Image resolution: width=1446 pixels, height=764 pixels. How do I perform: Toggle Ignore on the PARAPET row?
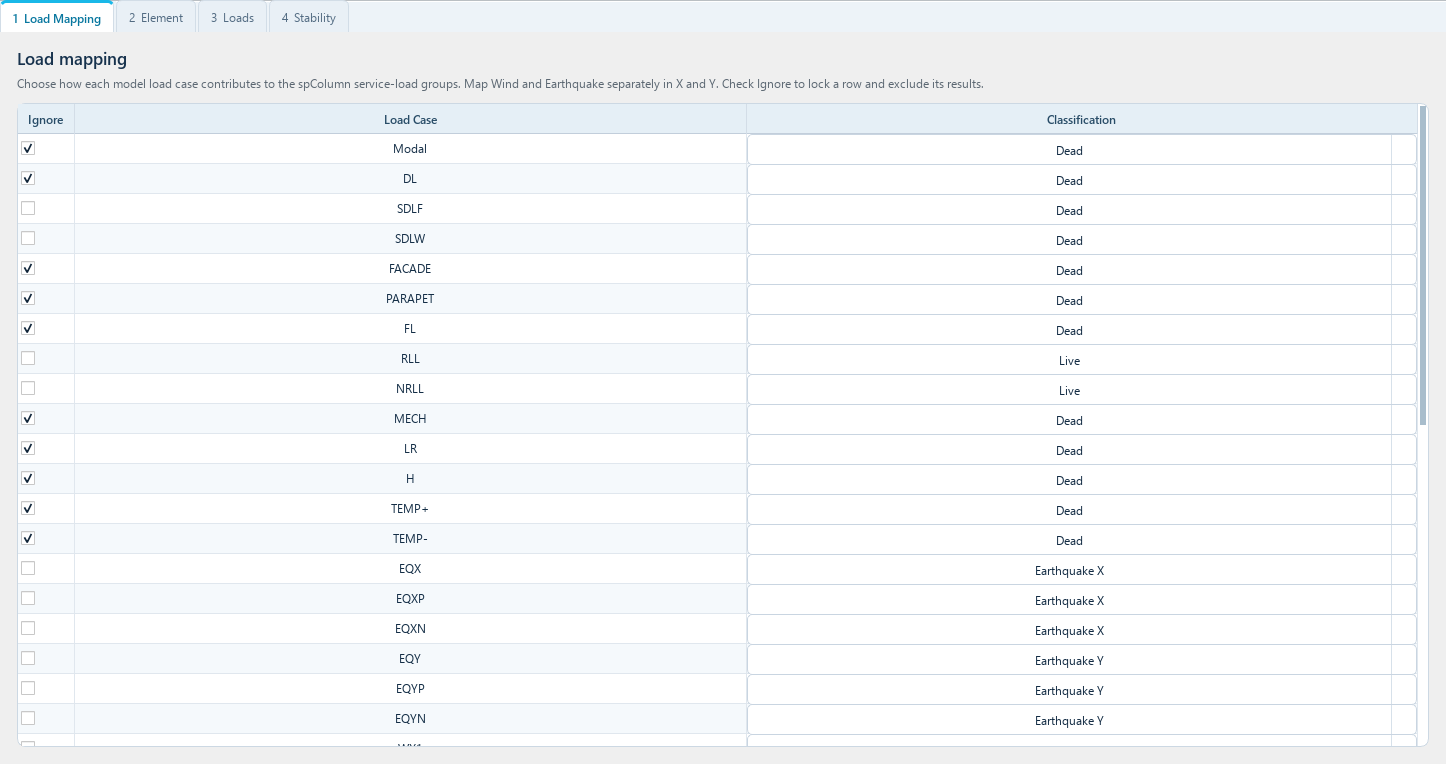tap(28, 298)
